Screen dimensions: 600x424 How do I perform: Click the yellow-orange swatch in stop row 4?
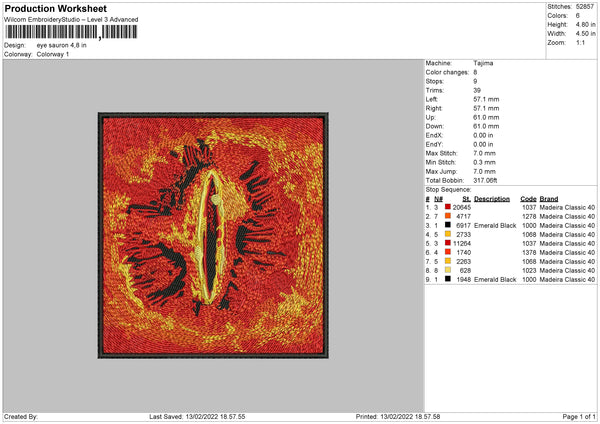[448, 234]
